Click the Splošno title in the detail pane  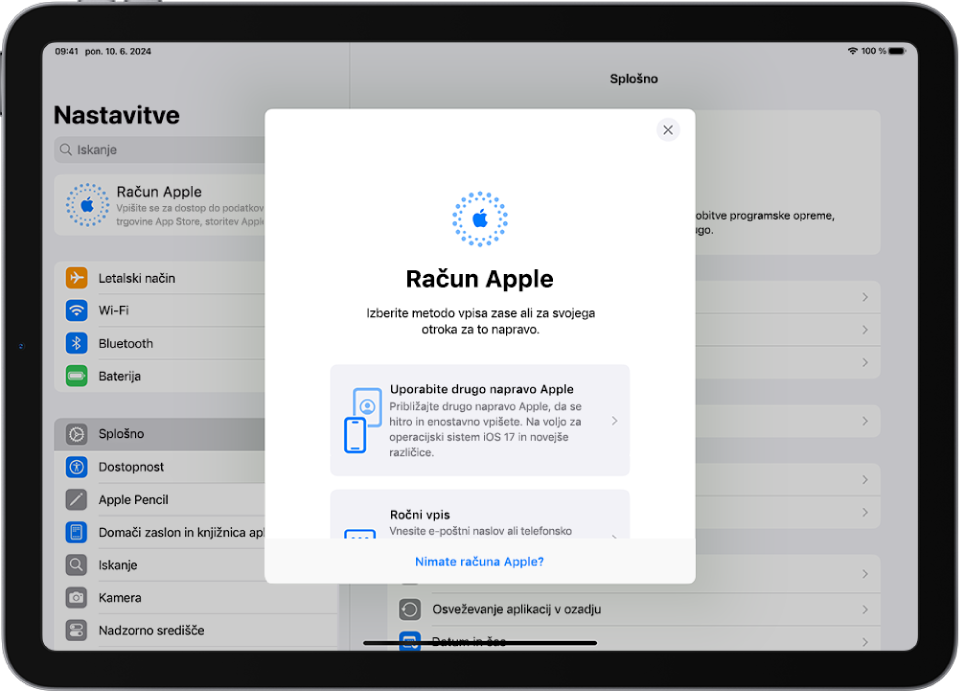pyautogui.click(x=634, y=79)
